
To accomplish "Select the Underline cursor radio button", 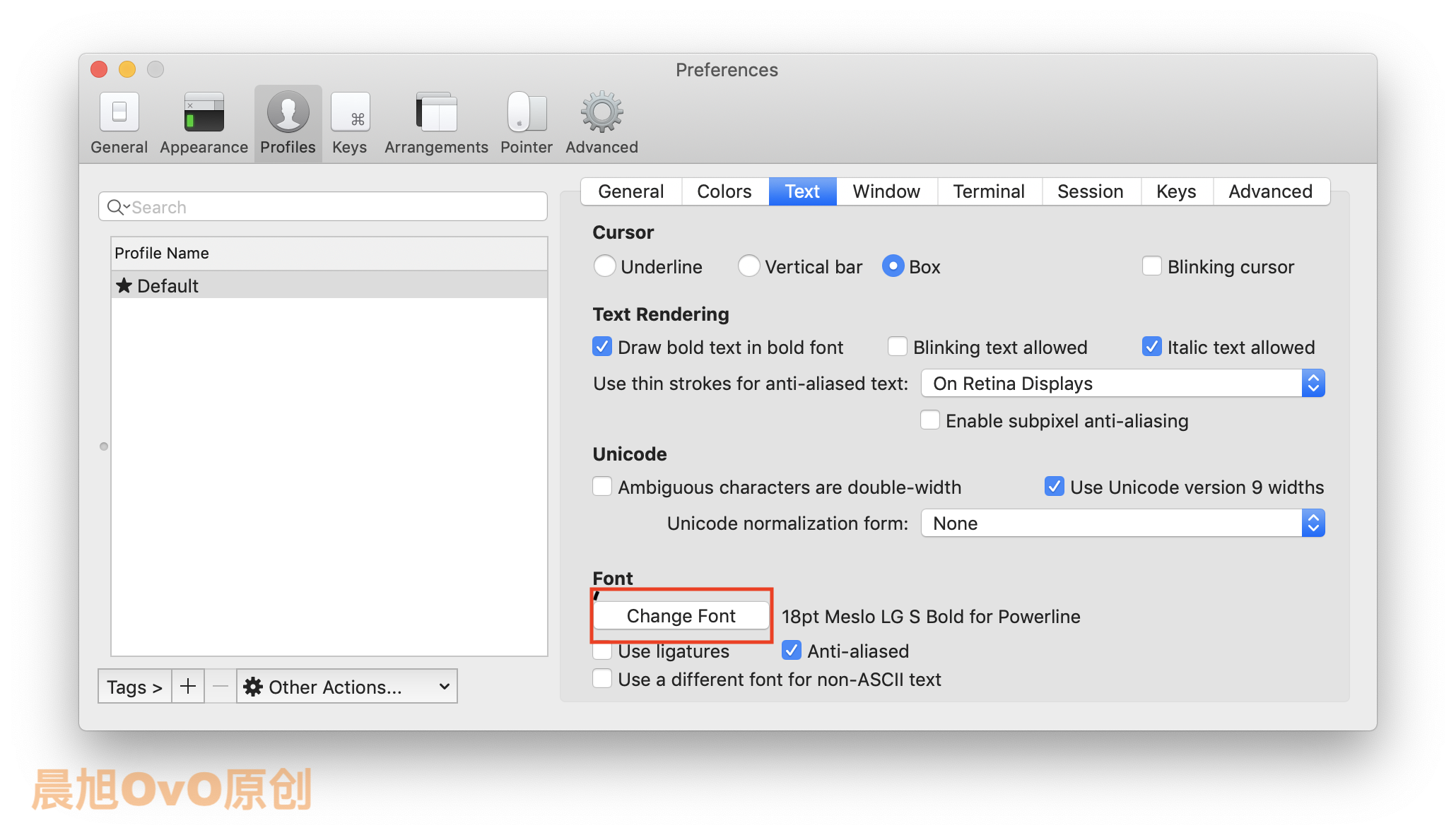I will pyautogui.click(x=604, y=266).
